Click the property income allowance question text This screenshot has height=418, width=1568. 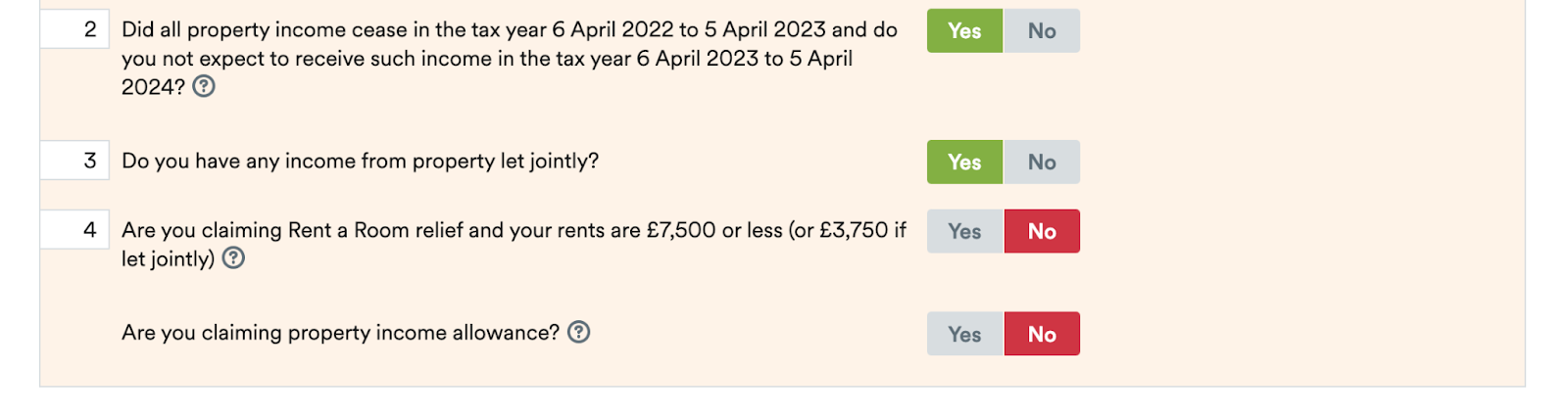coord(340,332)
